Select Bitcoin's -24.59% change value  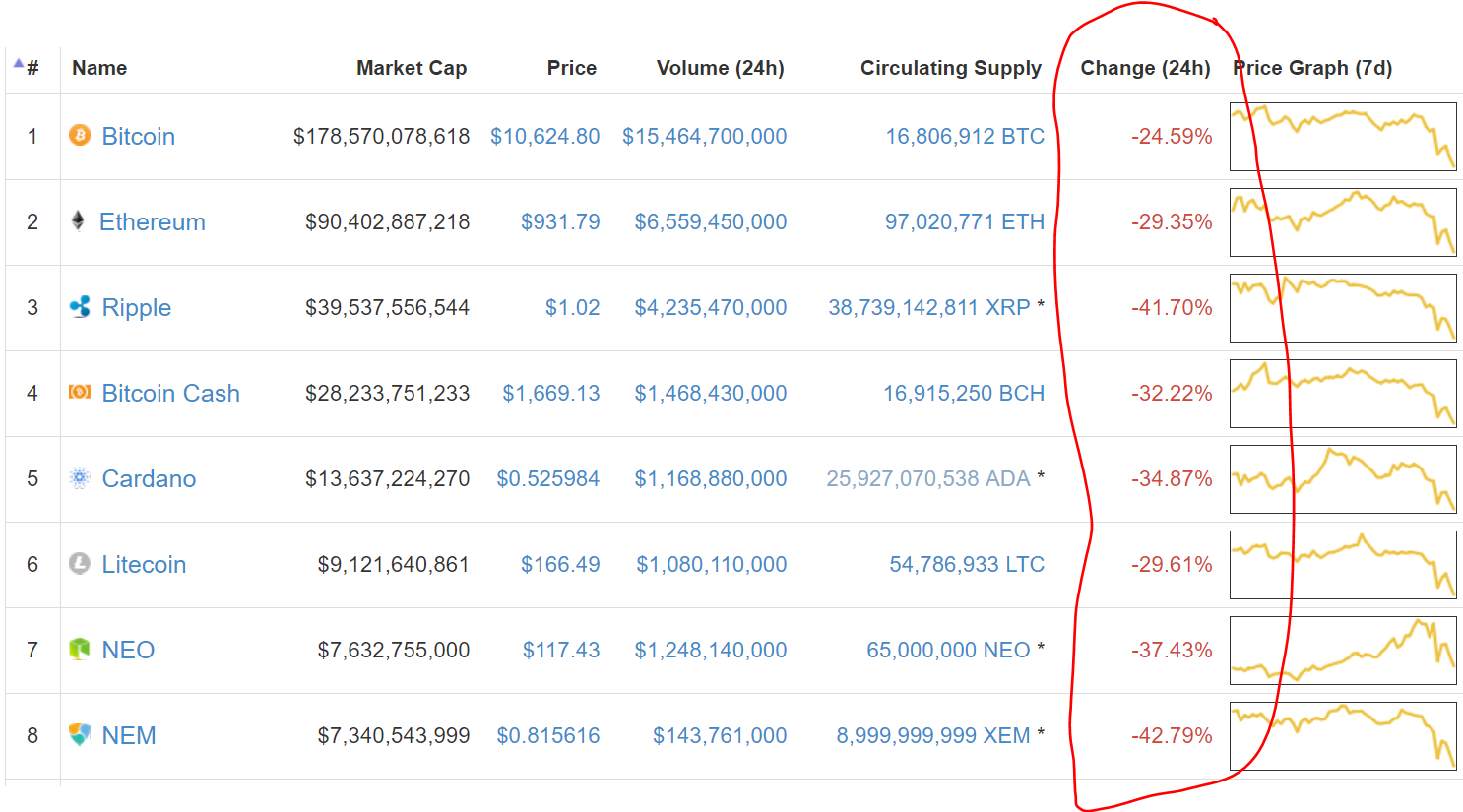click(1172, 137)
